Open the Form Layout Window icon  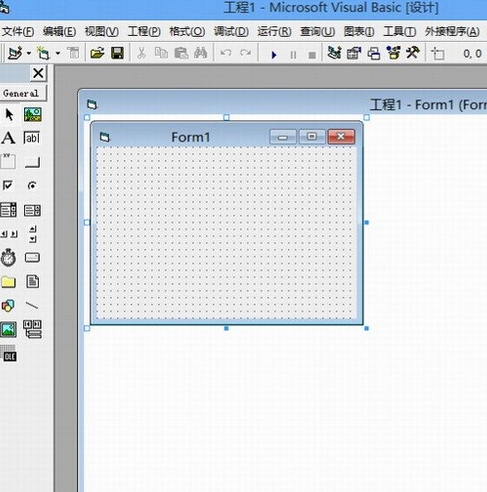[x=374, y=53]
